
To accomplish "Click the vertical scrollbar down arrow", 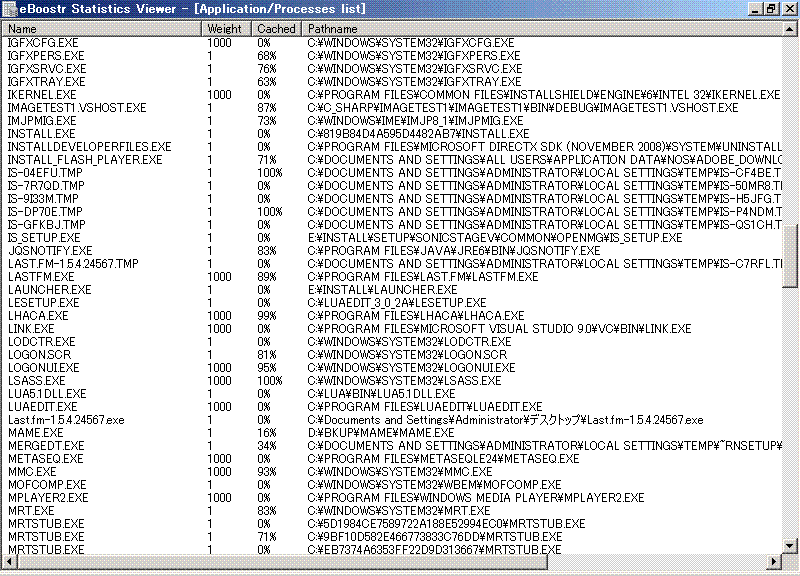I will (790, 546).
